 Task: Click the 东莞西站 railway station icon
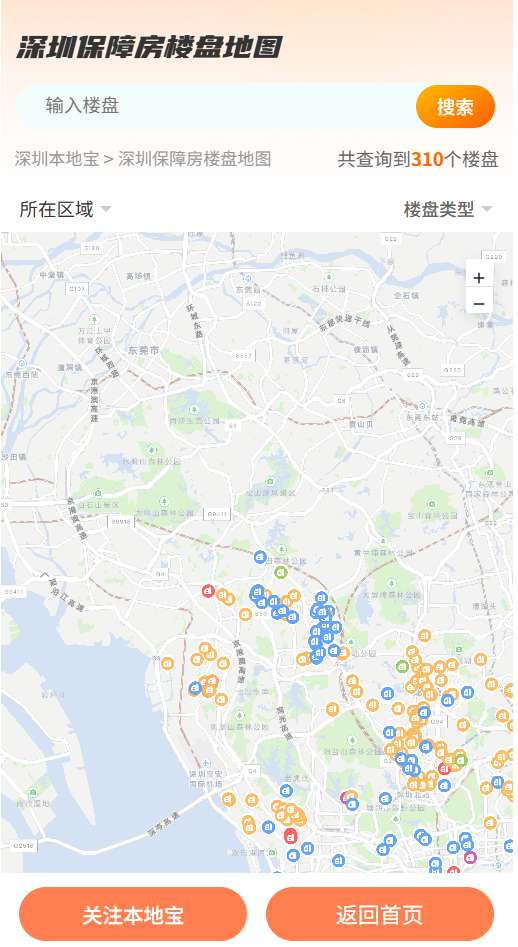point(22,364)
